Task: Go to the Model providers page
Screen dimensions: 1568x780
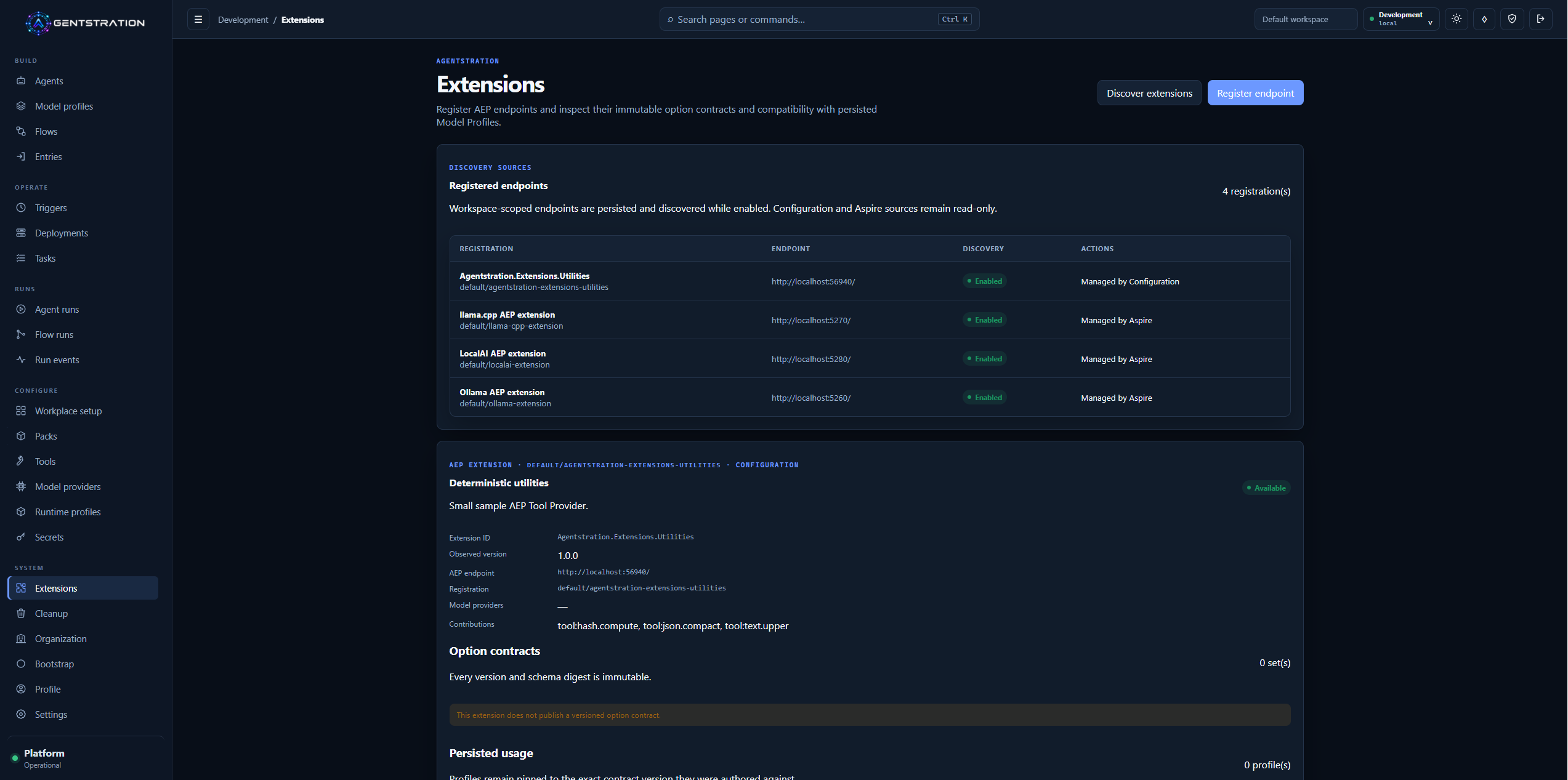Action: click(83, 486)
